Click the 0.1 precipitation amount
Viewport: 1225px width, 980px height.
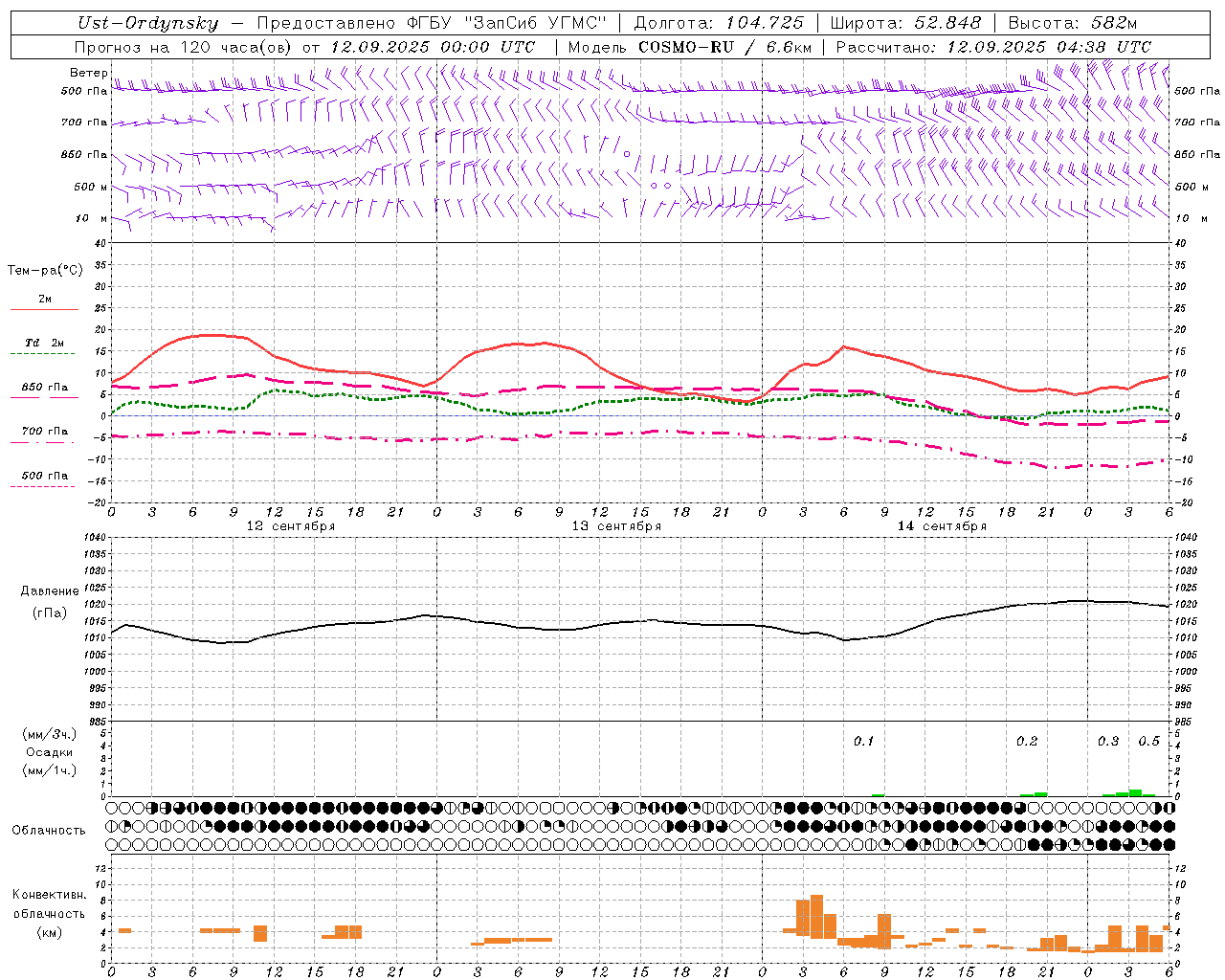click(864, 742)
